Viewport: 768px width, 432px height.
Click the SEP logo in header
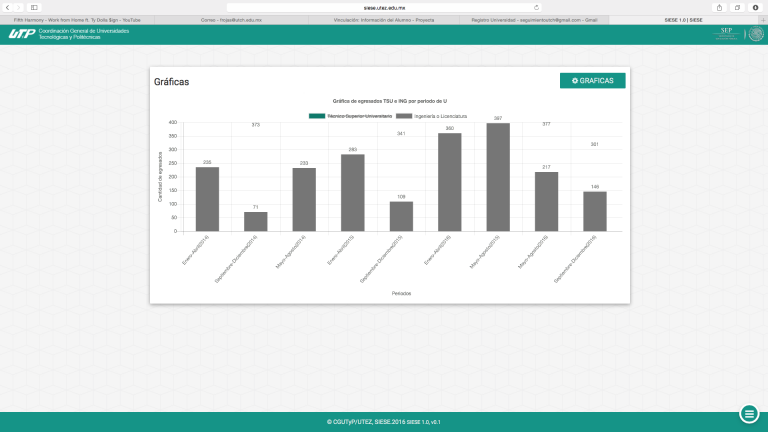click(x=728, y=34)
